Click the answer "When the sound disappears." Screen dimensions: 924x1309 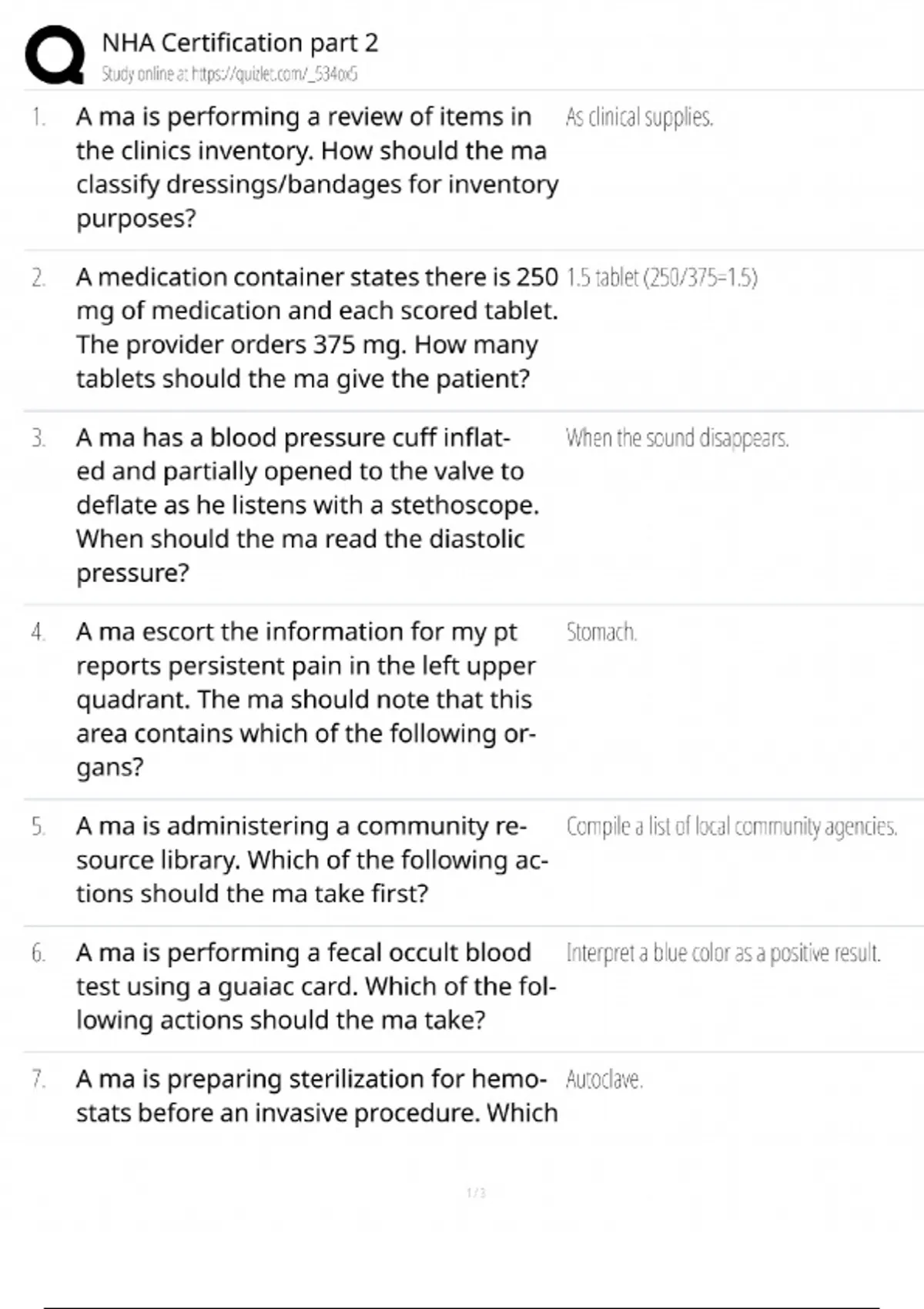[678, 438]
